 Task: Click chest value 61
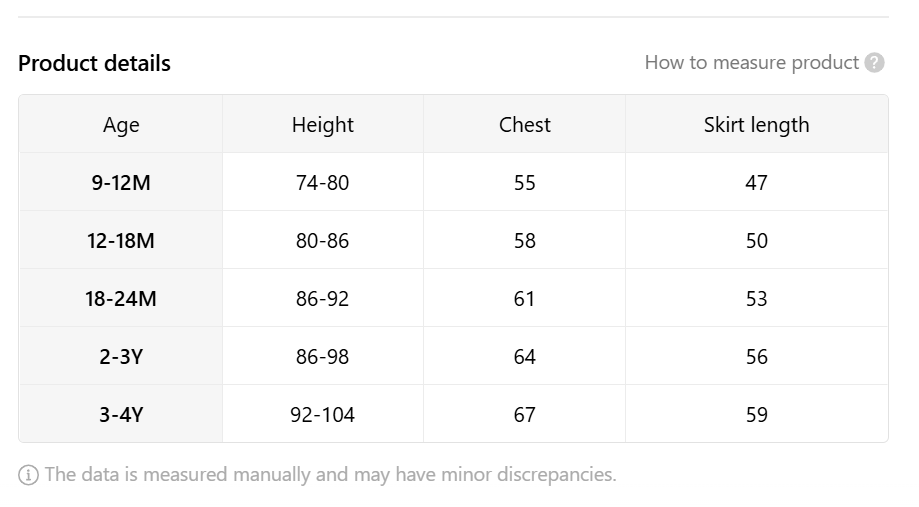coord(525,298)
